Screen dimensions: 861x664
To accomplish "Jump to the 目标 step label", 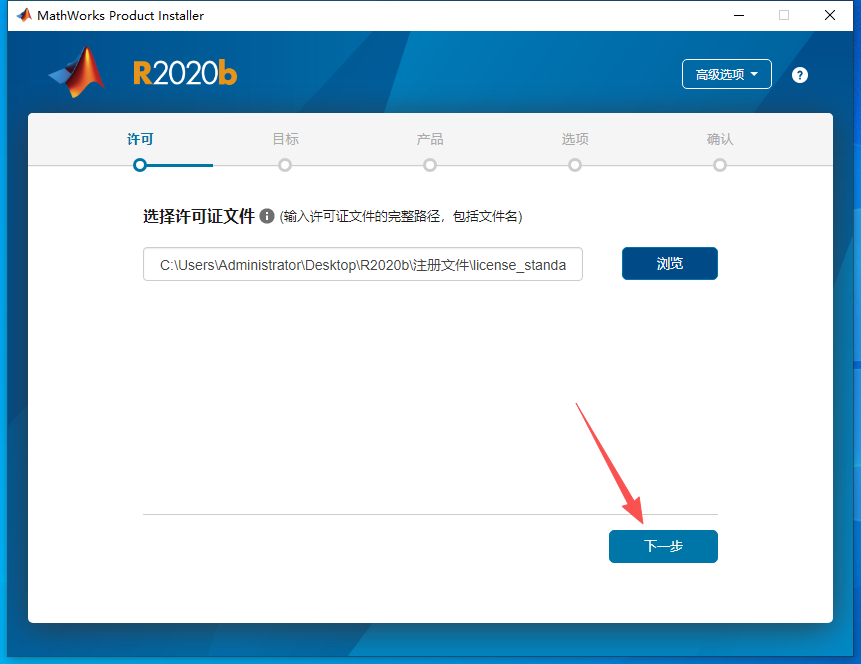I will coord(285,139).
